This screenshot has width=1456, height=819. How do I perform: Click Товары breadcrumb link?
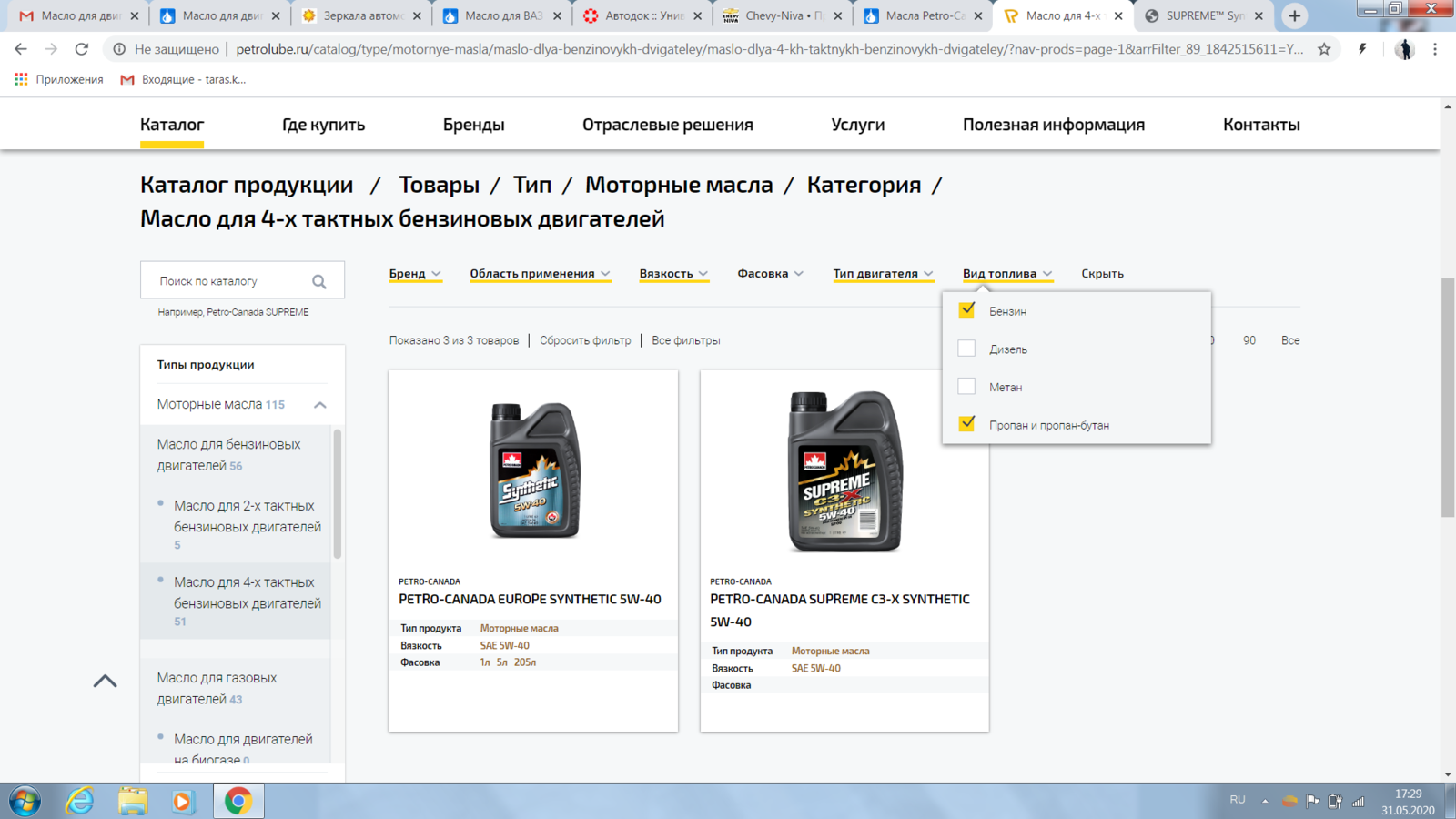pos(439,185)
